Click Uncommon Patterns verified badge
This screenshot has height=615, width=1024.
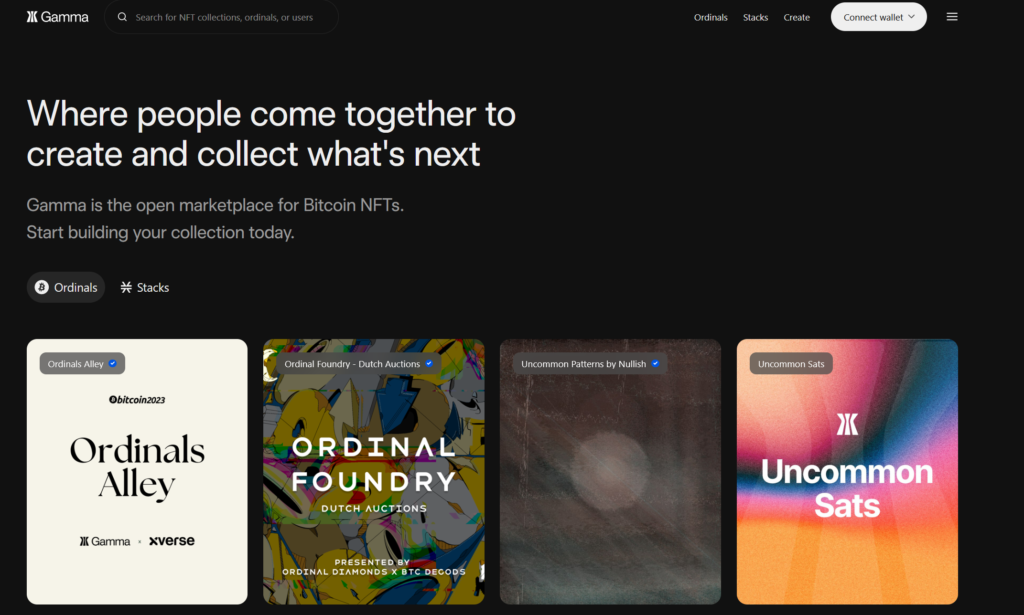[x=655, y=364]
